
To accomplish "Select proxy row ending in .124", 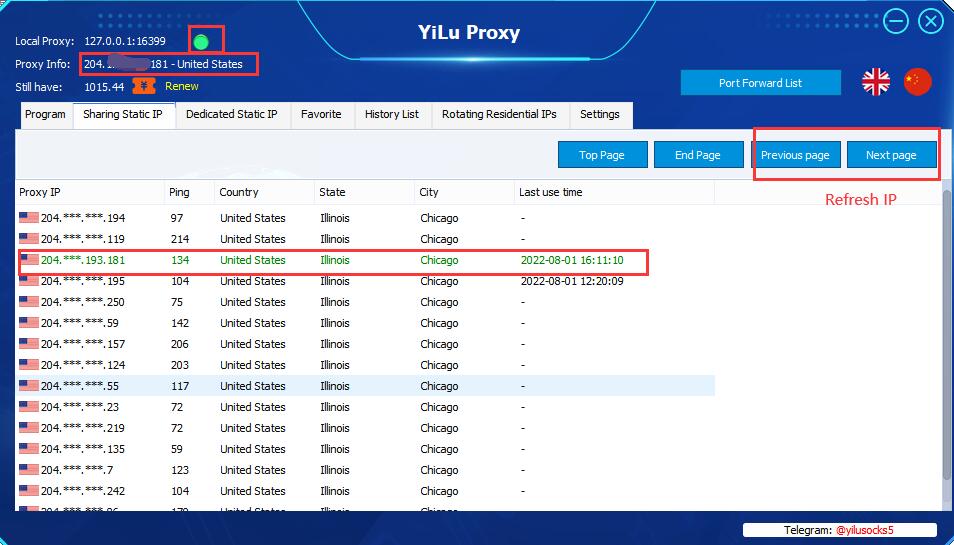I will click(365, 365).
